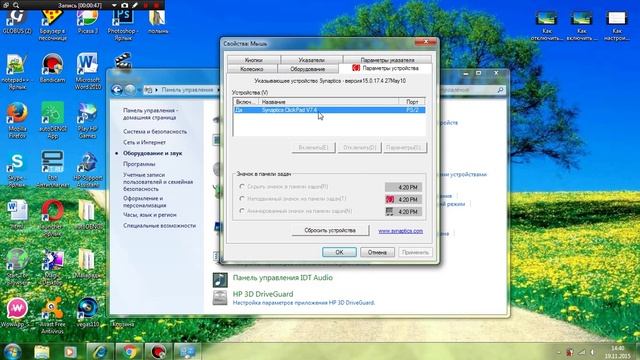Viewport: 640px width, 360px height.
Task: Open the Windows Start button
Action: [x=12, y=351]
